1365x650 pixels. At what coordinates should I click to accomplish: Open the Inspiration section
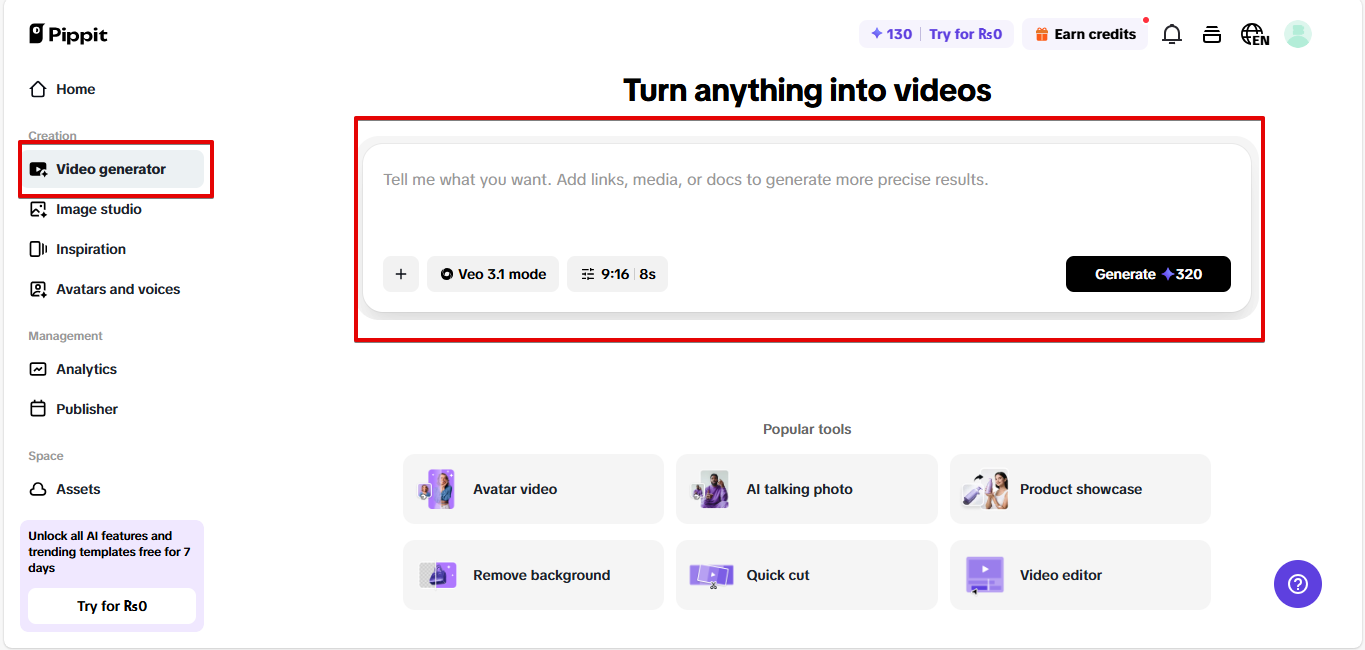point(93,249)
